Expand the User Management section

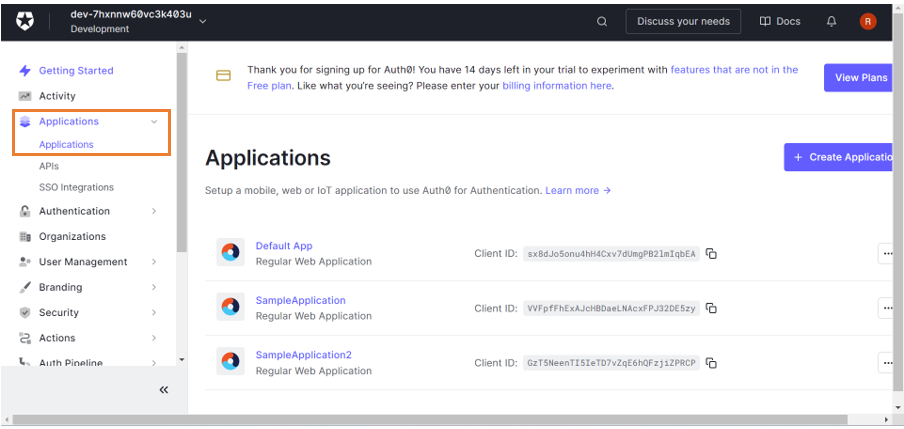83,262
